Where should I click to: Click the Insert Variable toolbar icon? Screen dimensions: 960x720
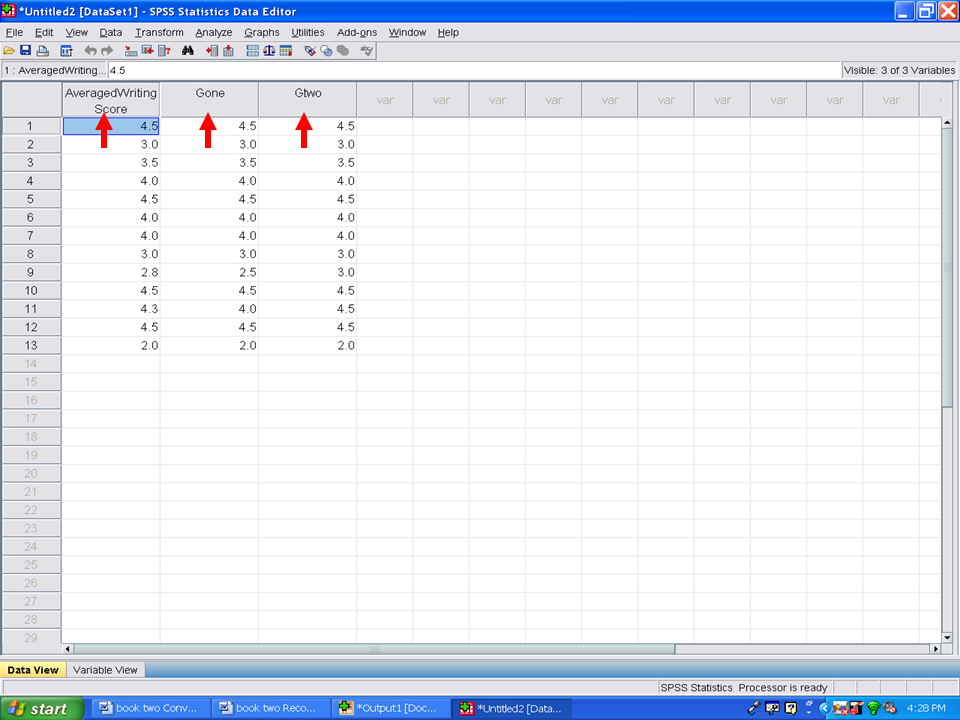[x=228, y=50]
